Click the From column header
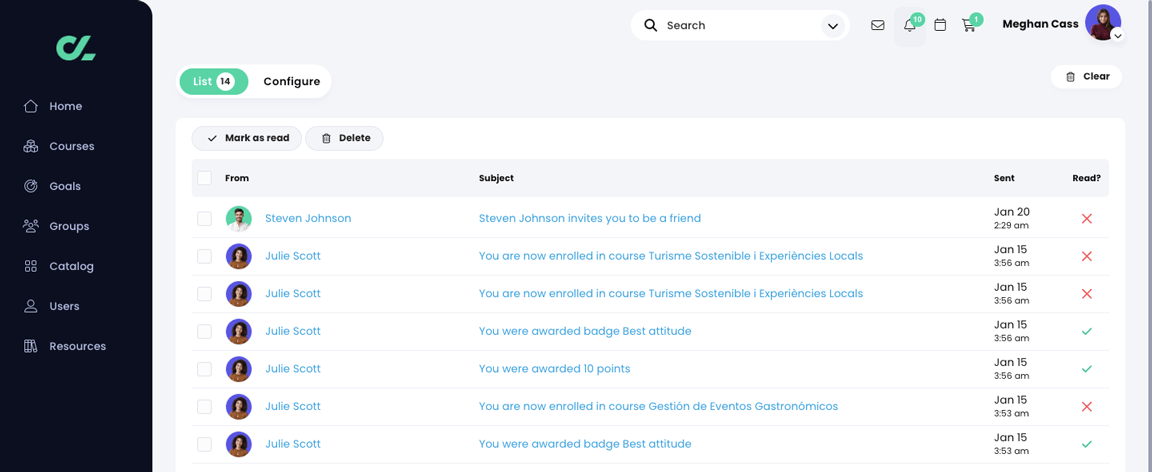This screenshot has width=1152, height=472. point(237,178)
